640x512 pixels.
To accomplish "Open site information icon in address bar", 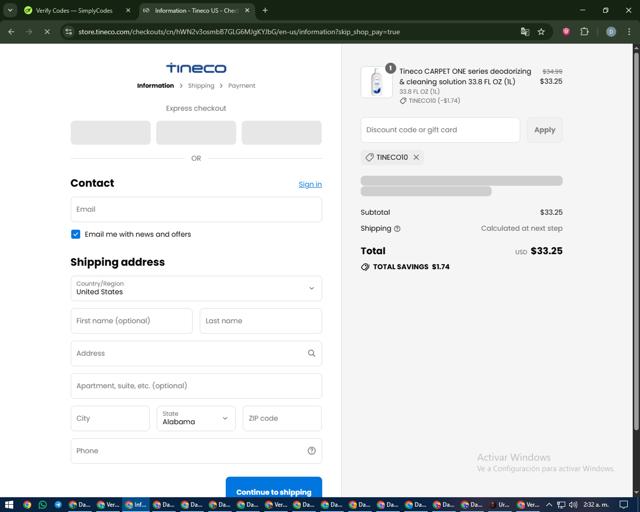I will click(x=69, y=32).
